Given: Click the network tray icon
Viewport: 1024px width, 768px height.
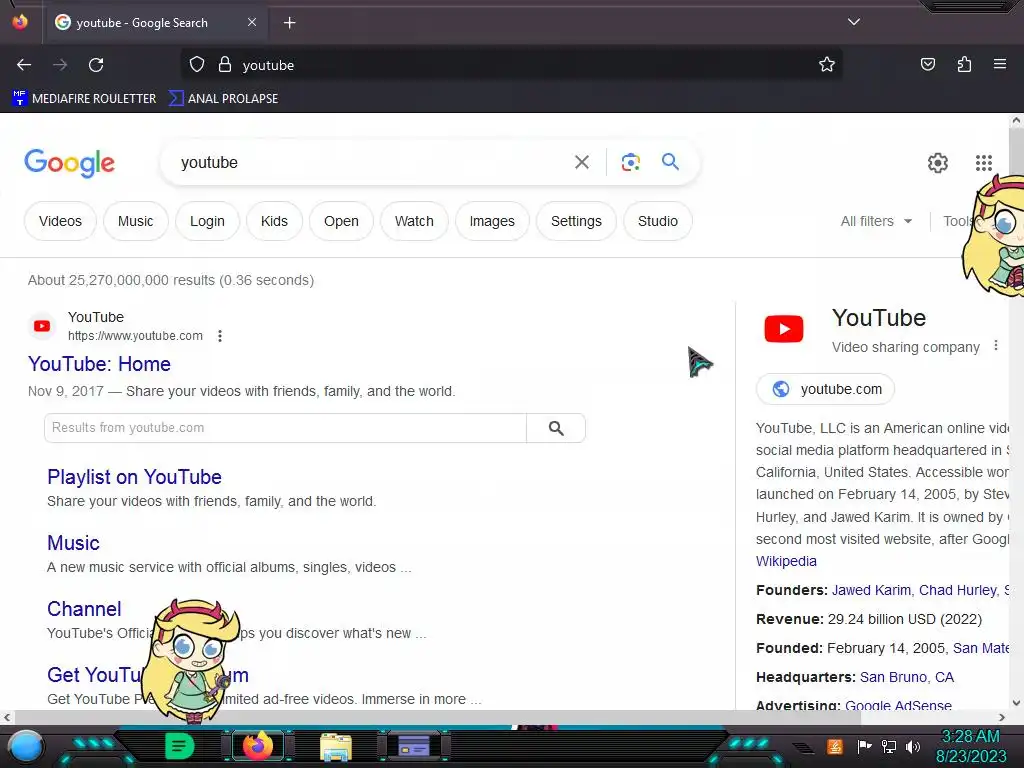Looking at the screenshot, I should [x=889, y=746].
